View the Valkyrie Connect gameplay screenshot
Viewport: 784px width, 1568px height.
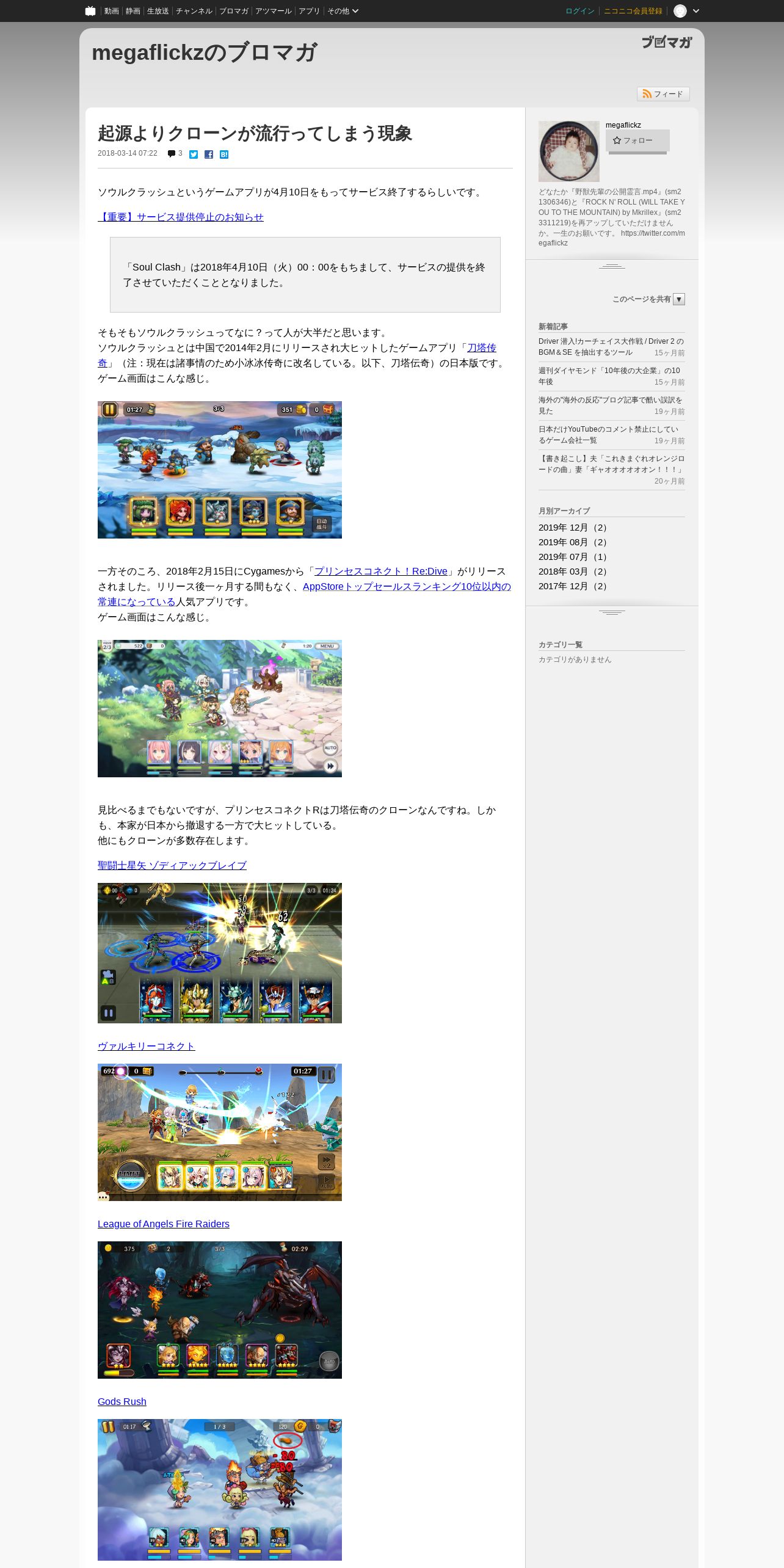(x=220, y=1133)
